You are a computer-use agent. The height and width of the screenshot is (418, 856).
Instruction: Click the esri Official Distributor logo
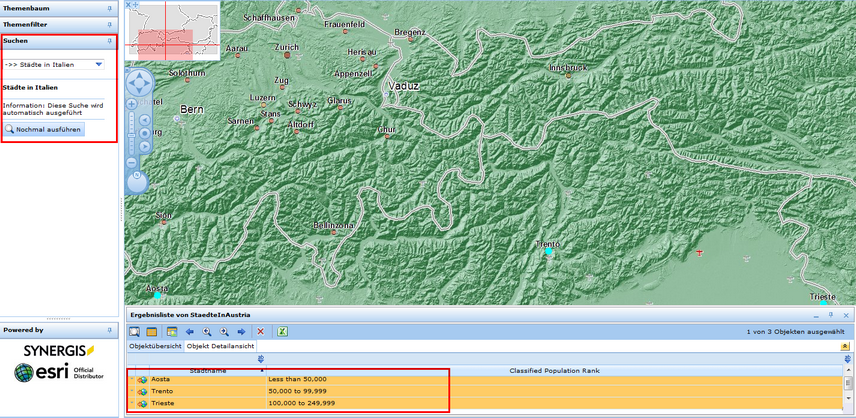point(59,372)
